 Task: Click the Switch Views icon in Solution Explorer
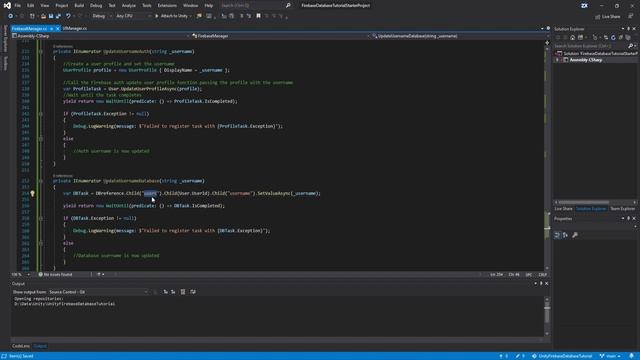580,38
